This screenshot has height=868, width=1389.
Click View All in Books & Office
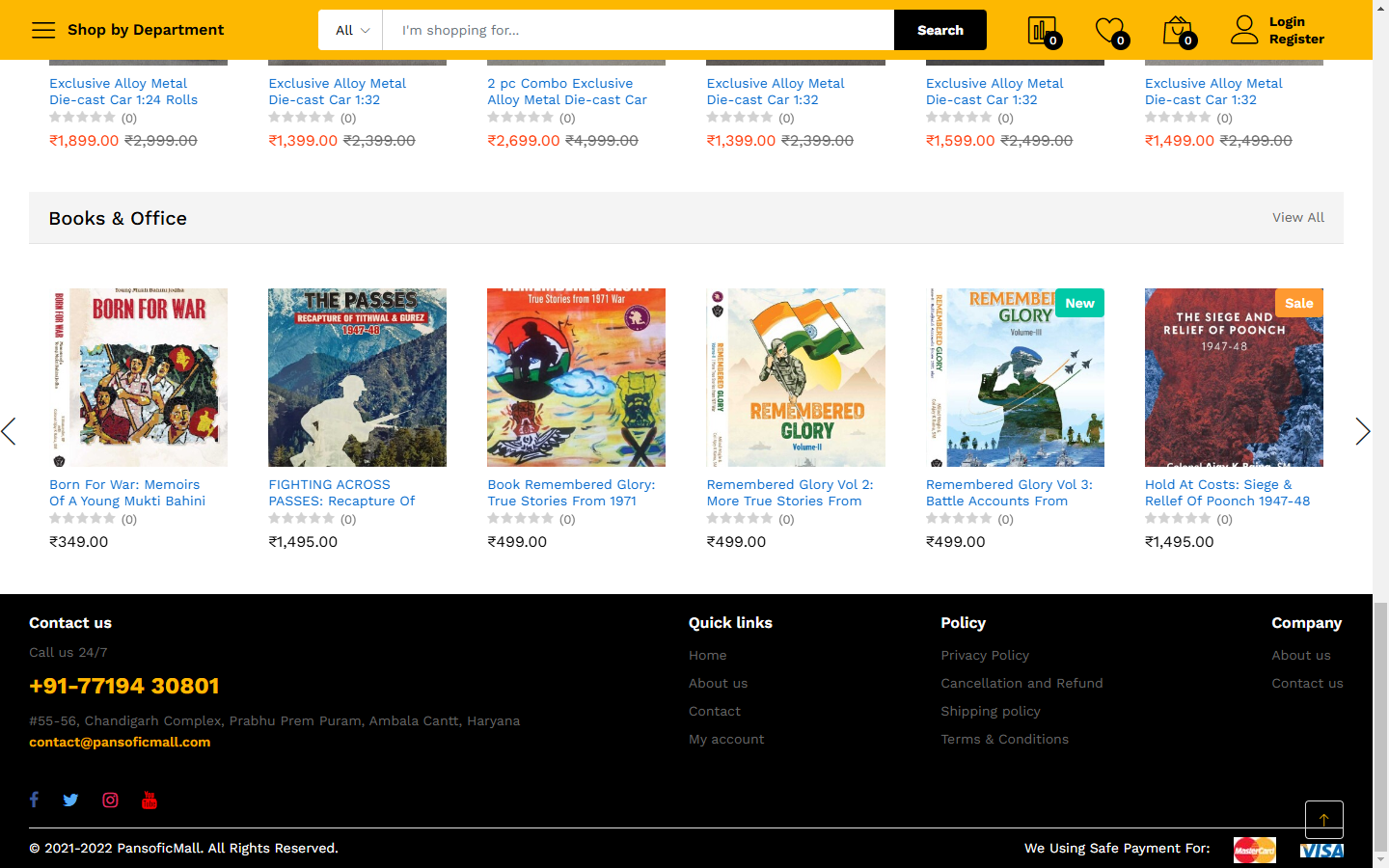point(1297,218)
